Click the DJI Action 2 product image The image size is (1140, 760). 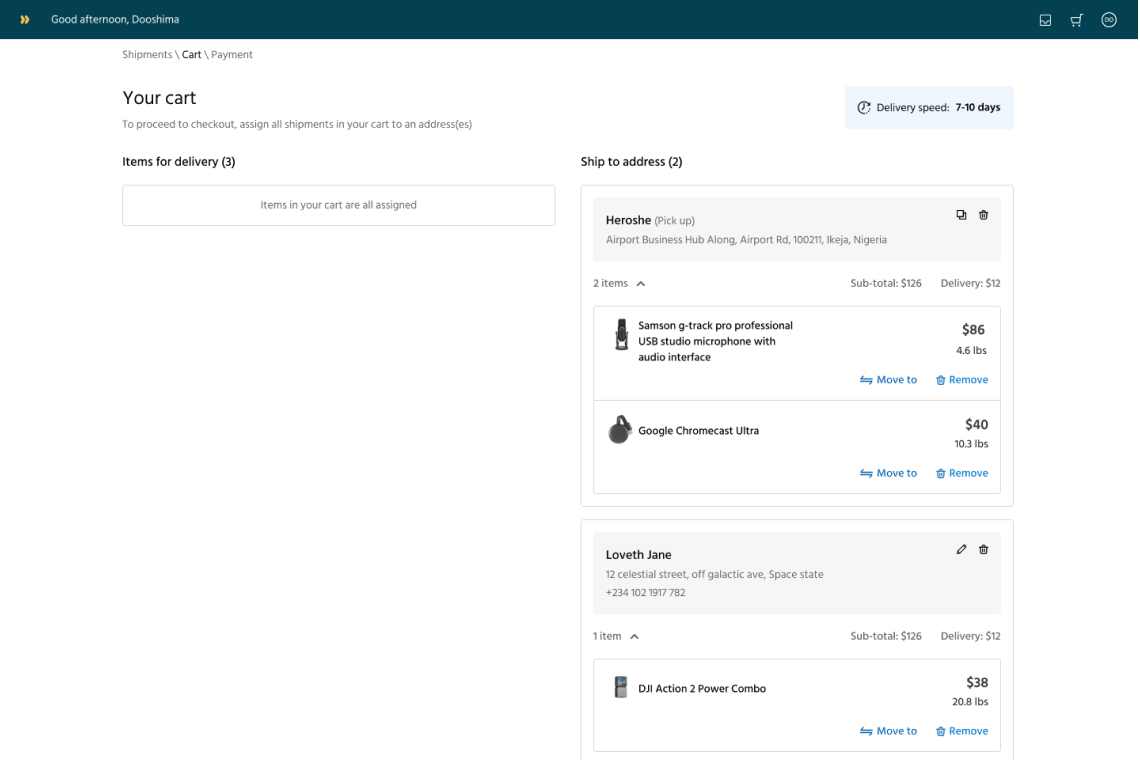[x=620, y=687]
